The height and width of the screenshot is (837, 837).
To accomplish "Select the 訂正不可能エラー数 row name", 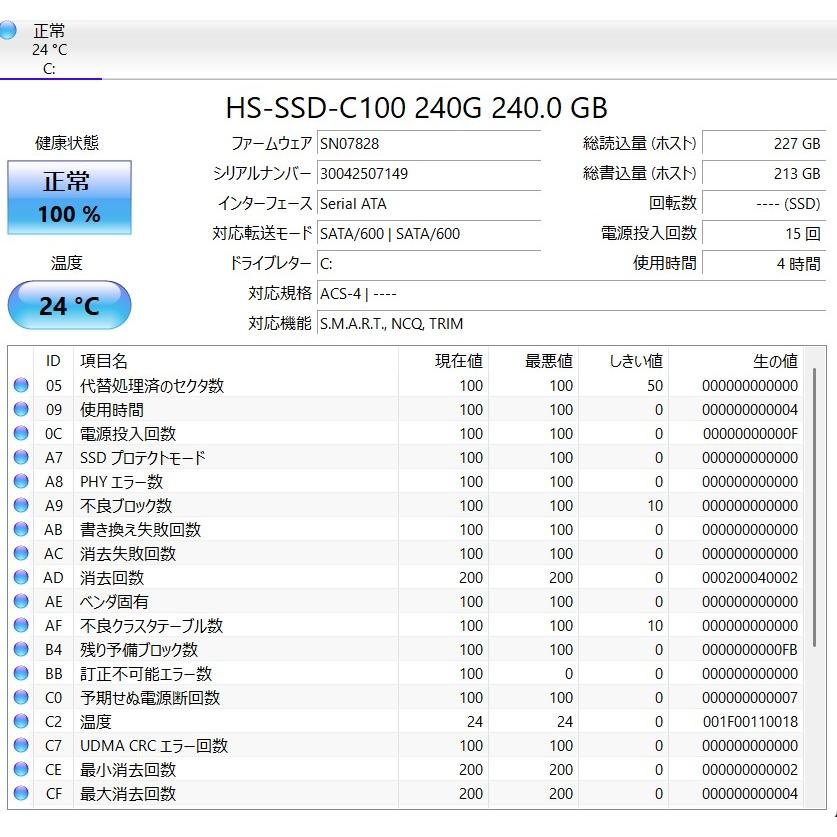I will [146, 674].
